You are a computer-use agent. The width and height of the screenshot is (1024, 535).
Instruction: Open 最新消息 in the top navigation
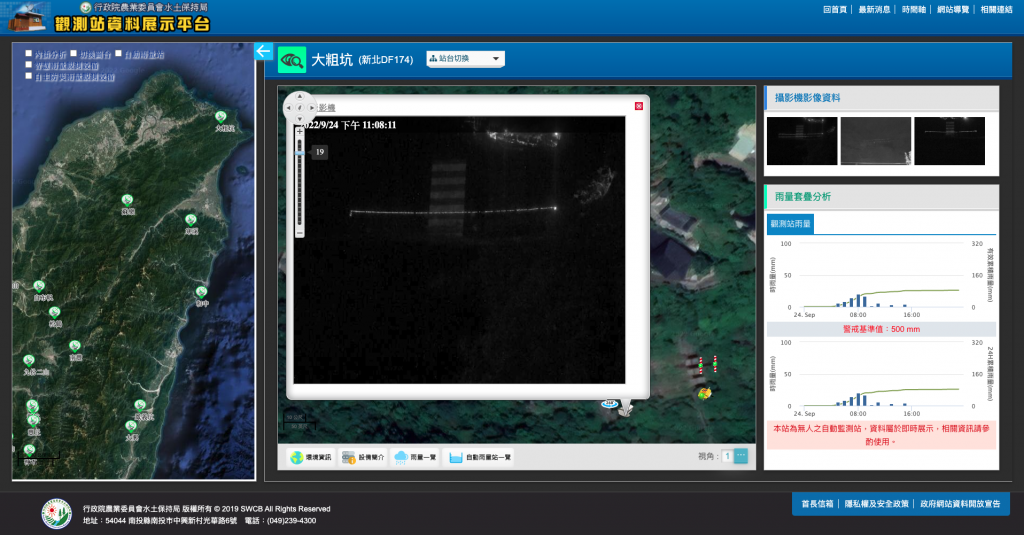point(874,10)
